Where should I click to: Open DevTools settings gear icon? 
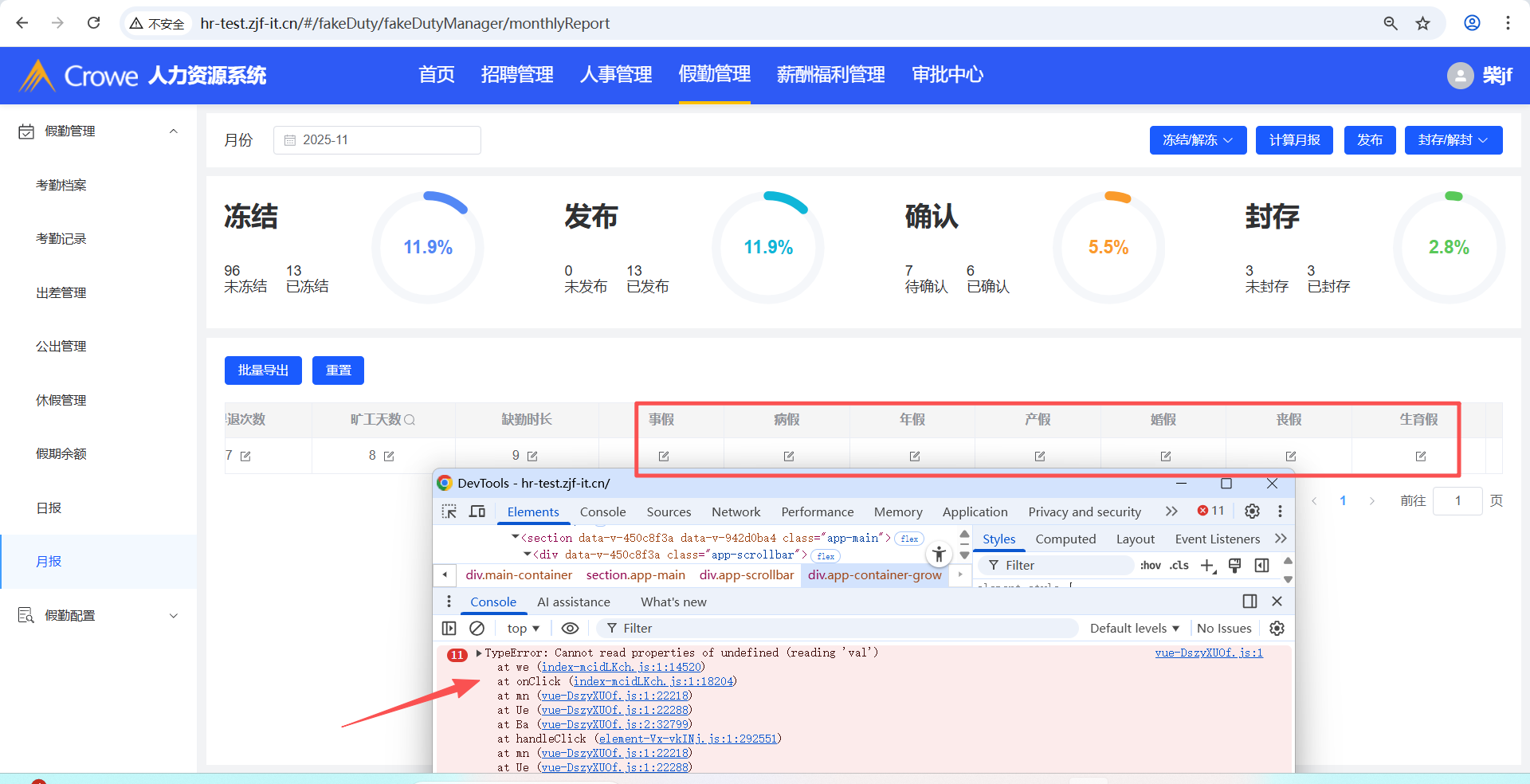1252,512
